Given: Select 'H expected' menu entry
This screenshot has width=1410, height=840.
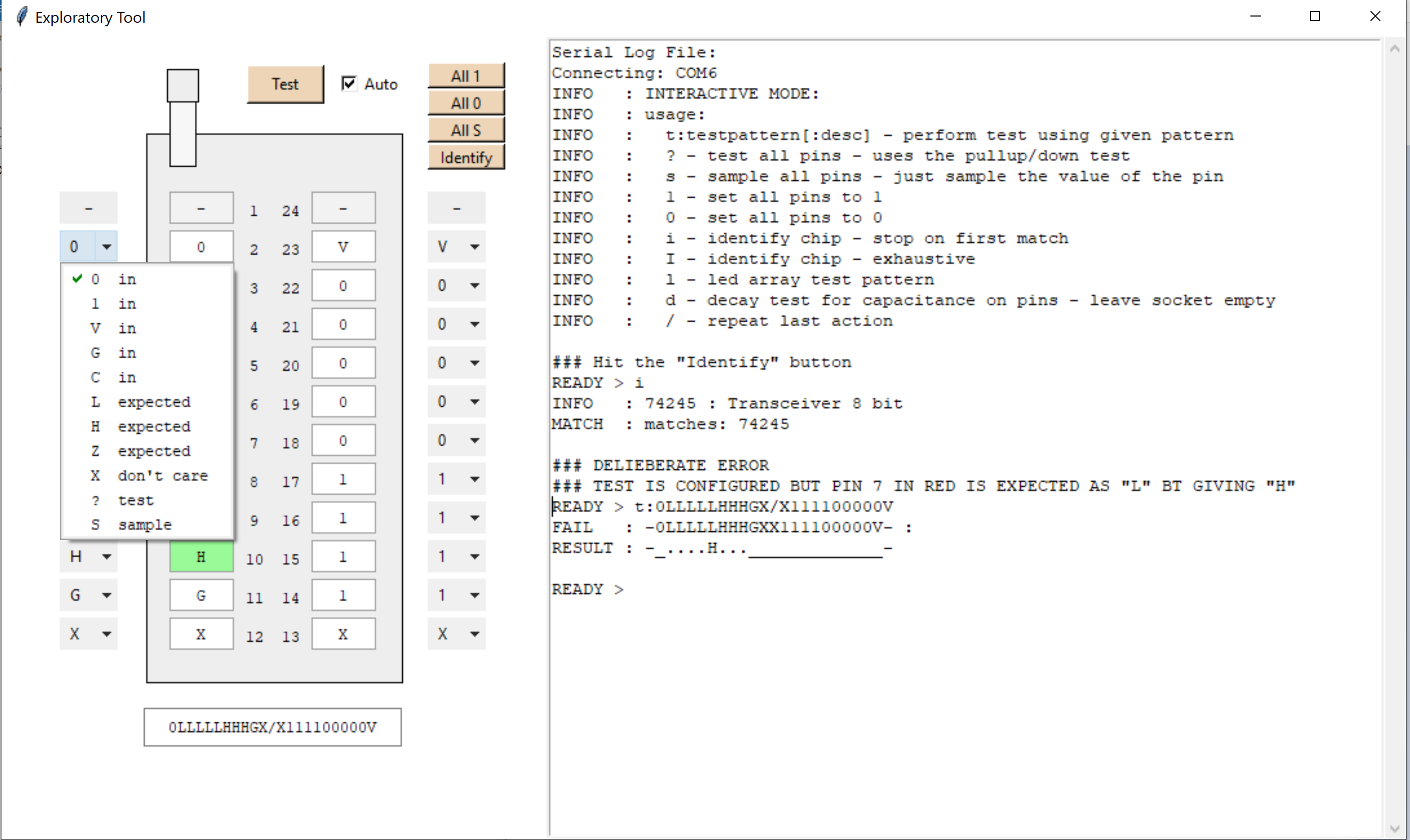Looking at the screenshot, I should click(x=147, y=427).
